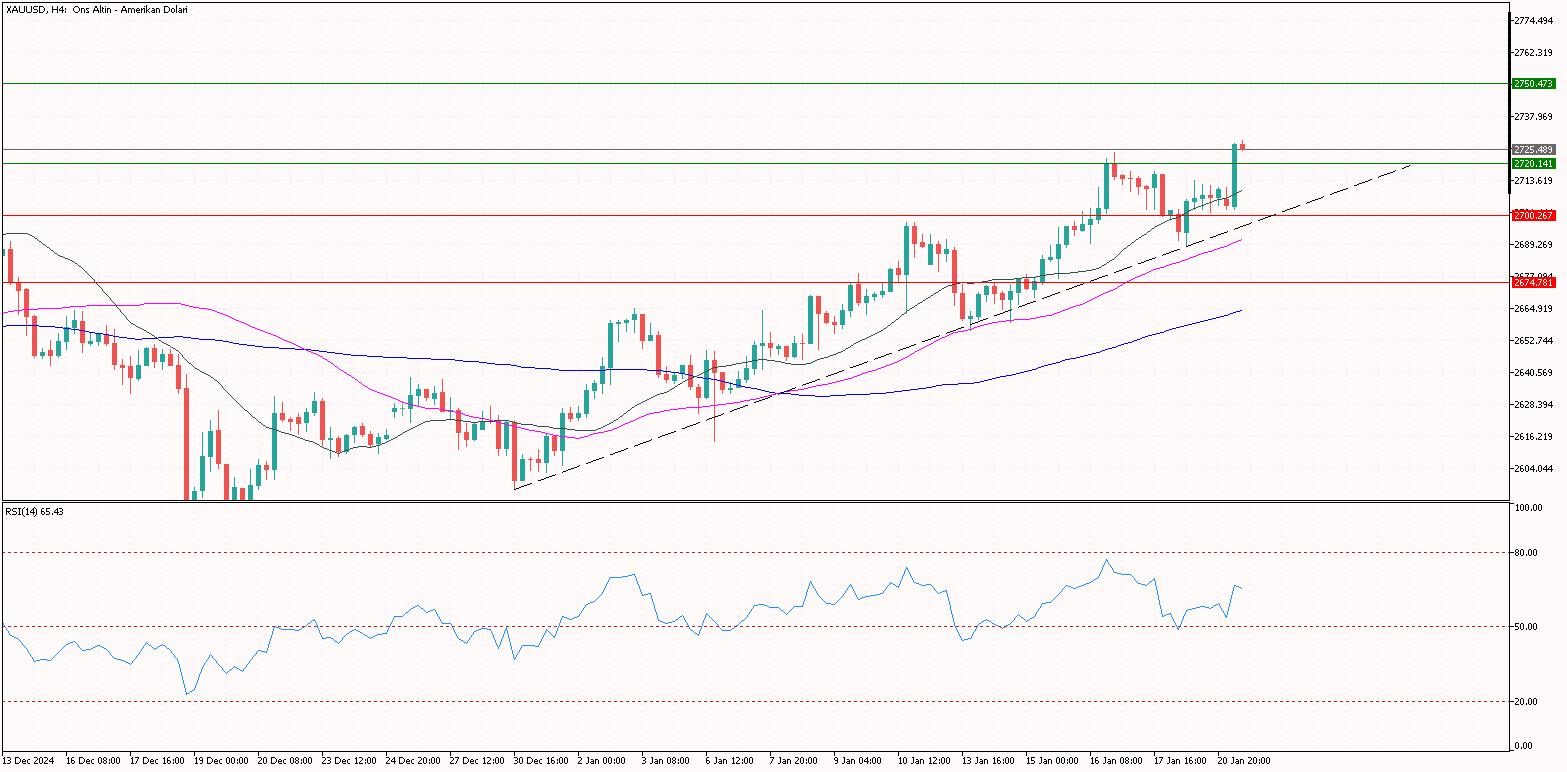1567x772 pixels.
Task: Click the 17 Dec 16:00 time label
Action: pos(159,761)
